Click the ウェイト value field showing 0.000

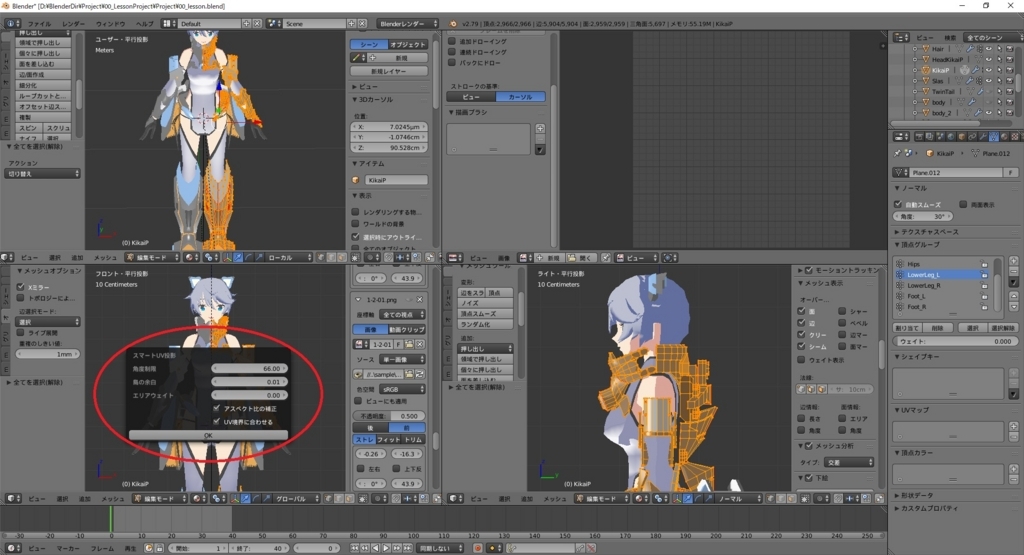[x=954, y=341]
